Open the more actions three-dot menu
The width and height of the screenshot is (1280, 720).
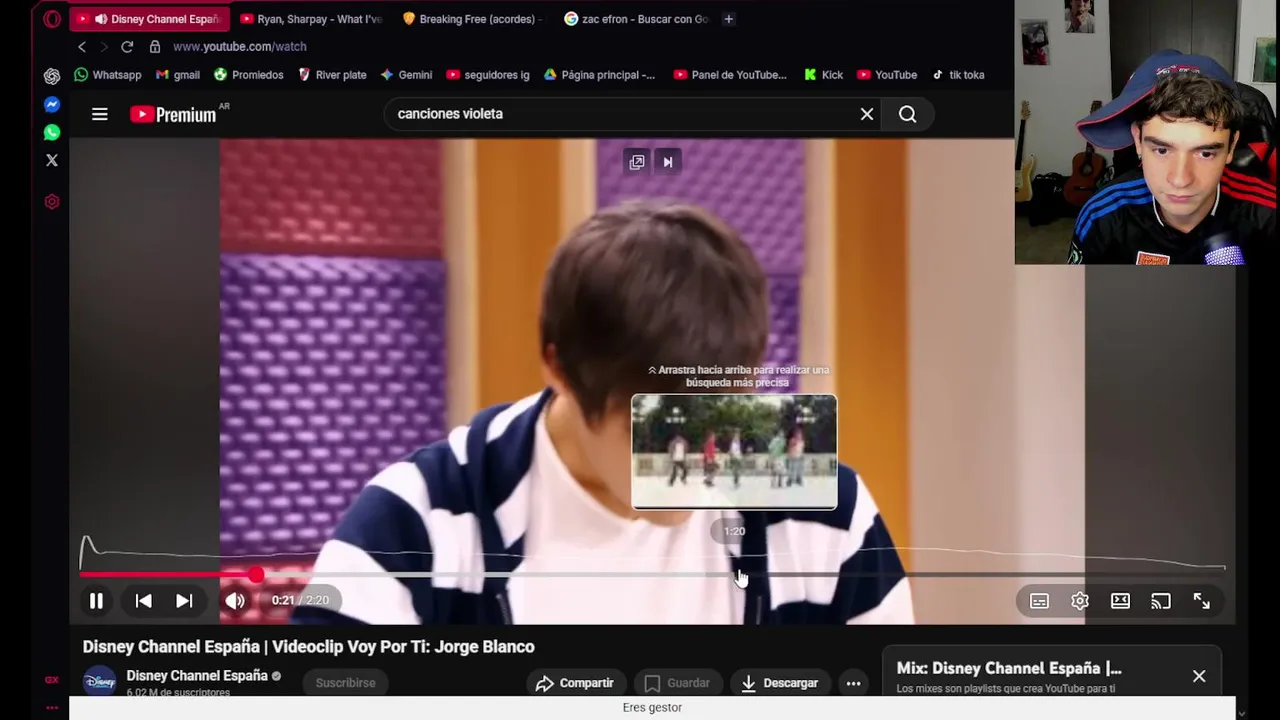point(853,683)
